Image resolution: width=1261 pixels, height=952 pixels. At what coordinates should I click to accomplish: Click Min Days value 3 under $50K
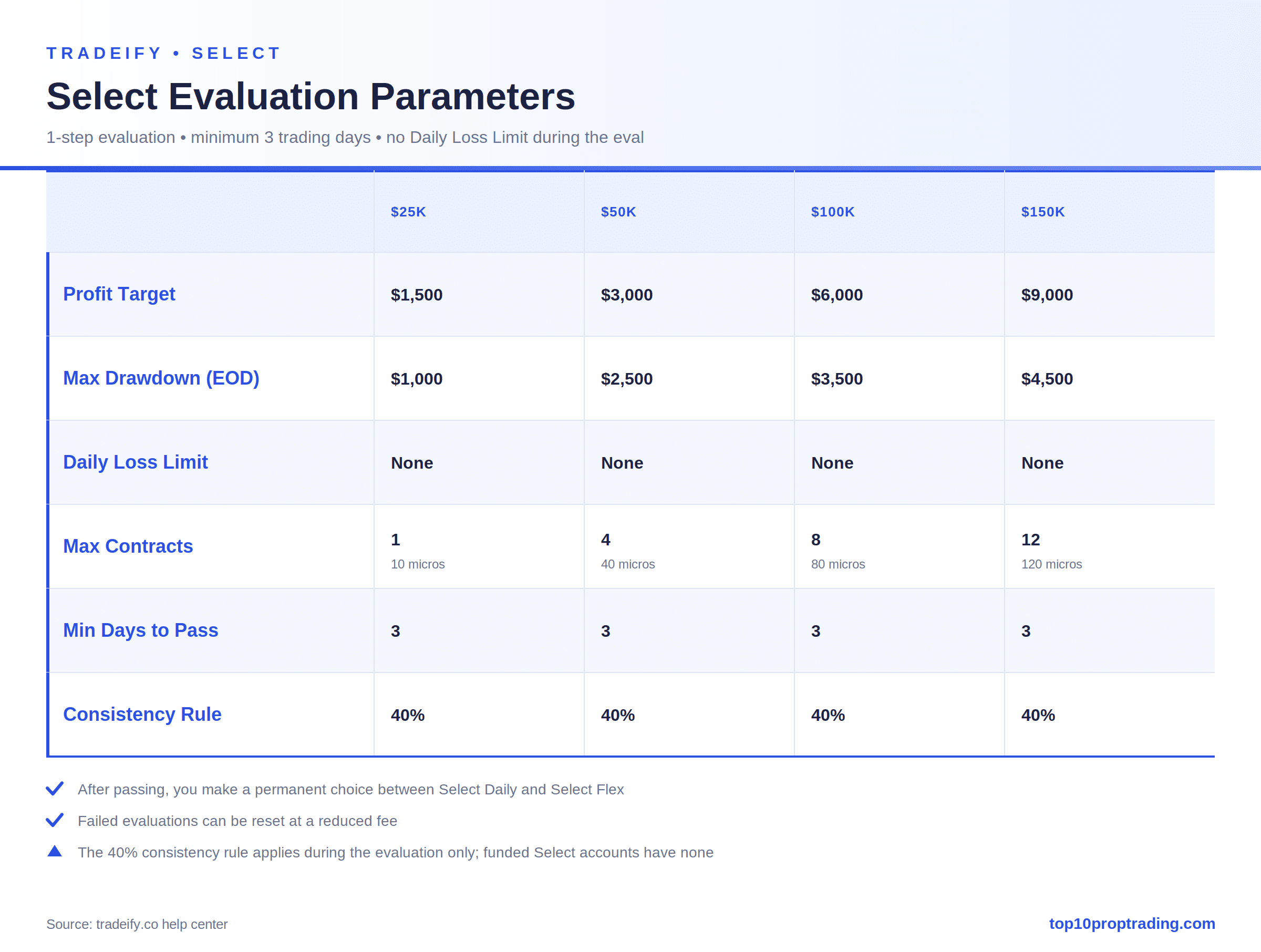pyautogui.click(x=605, y=631)
